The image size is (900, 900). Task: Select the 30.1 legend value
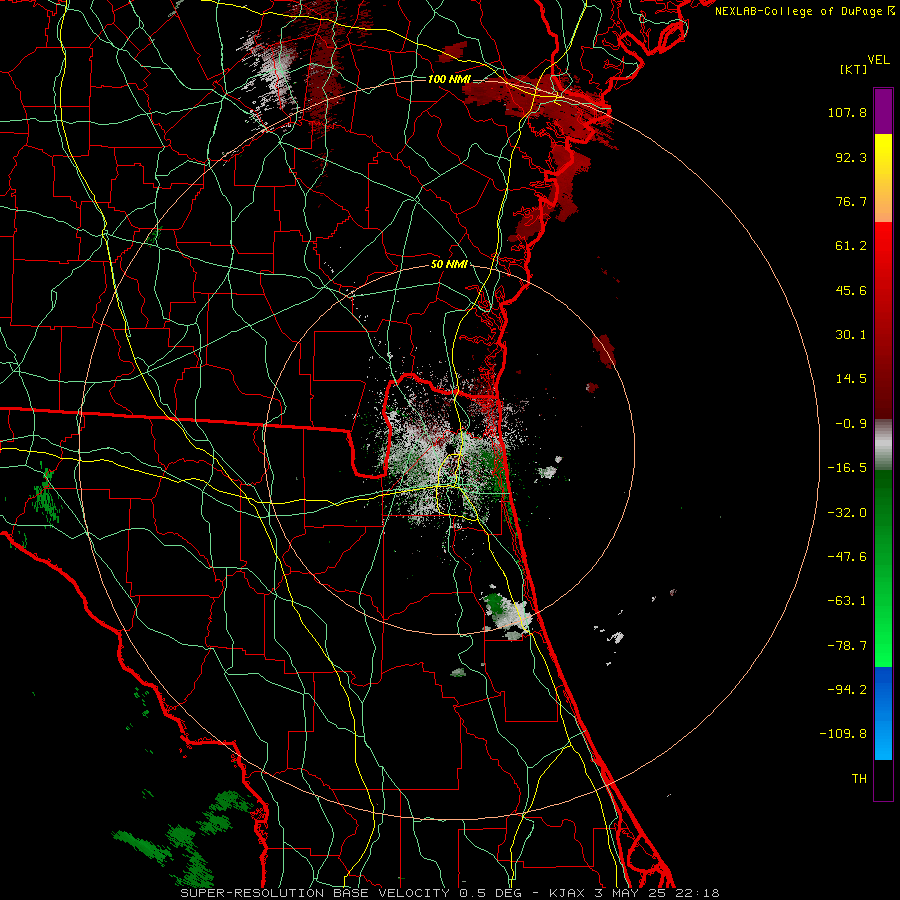point(851,335)
